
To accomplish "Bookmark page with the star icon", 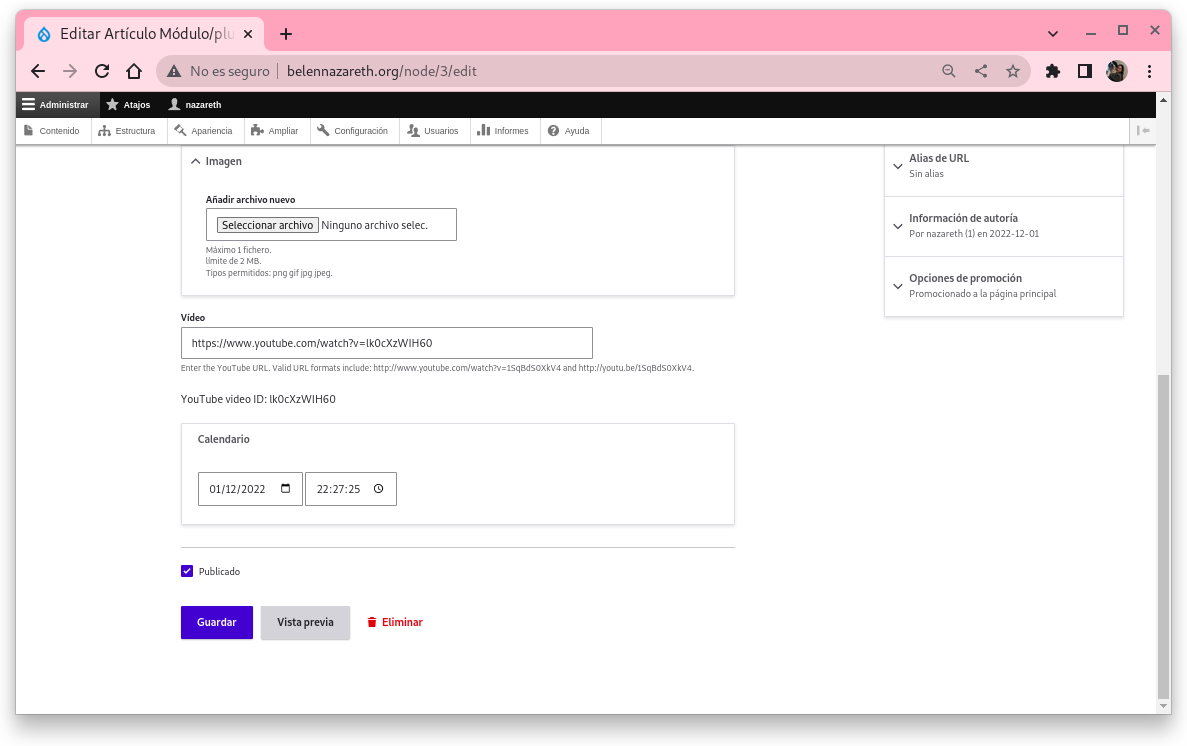I will (x=1013, y=71).
